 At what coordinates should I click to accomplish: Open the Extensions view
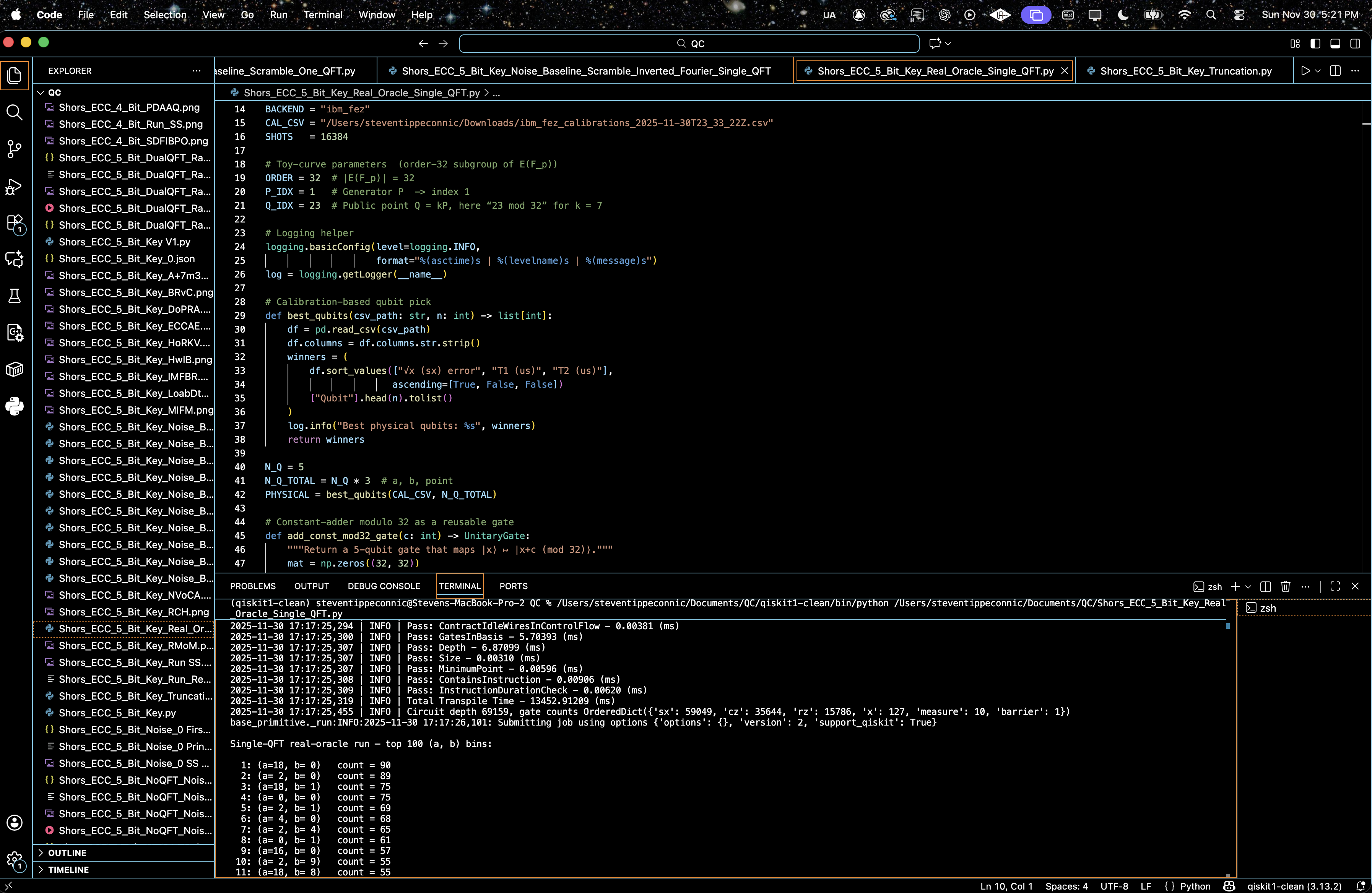click(x=15, y=224)
